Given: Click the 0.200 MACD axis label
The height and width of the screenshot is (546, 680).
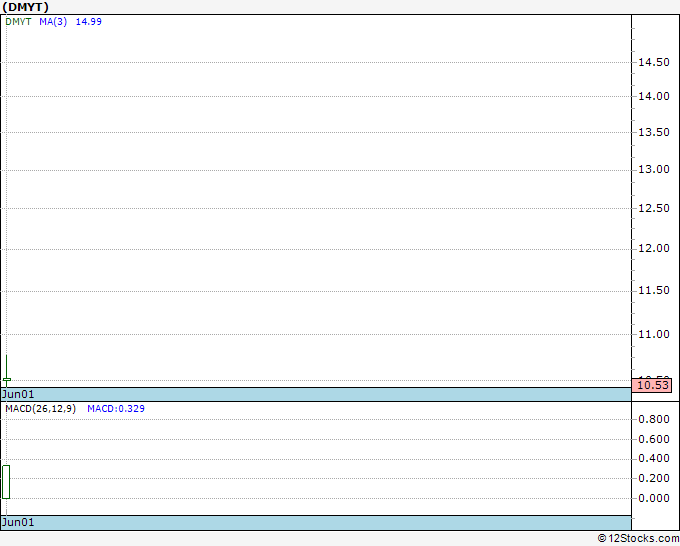Looking at the screenshot, I should point(654,478).
